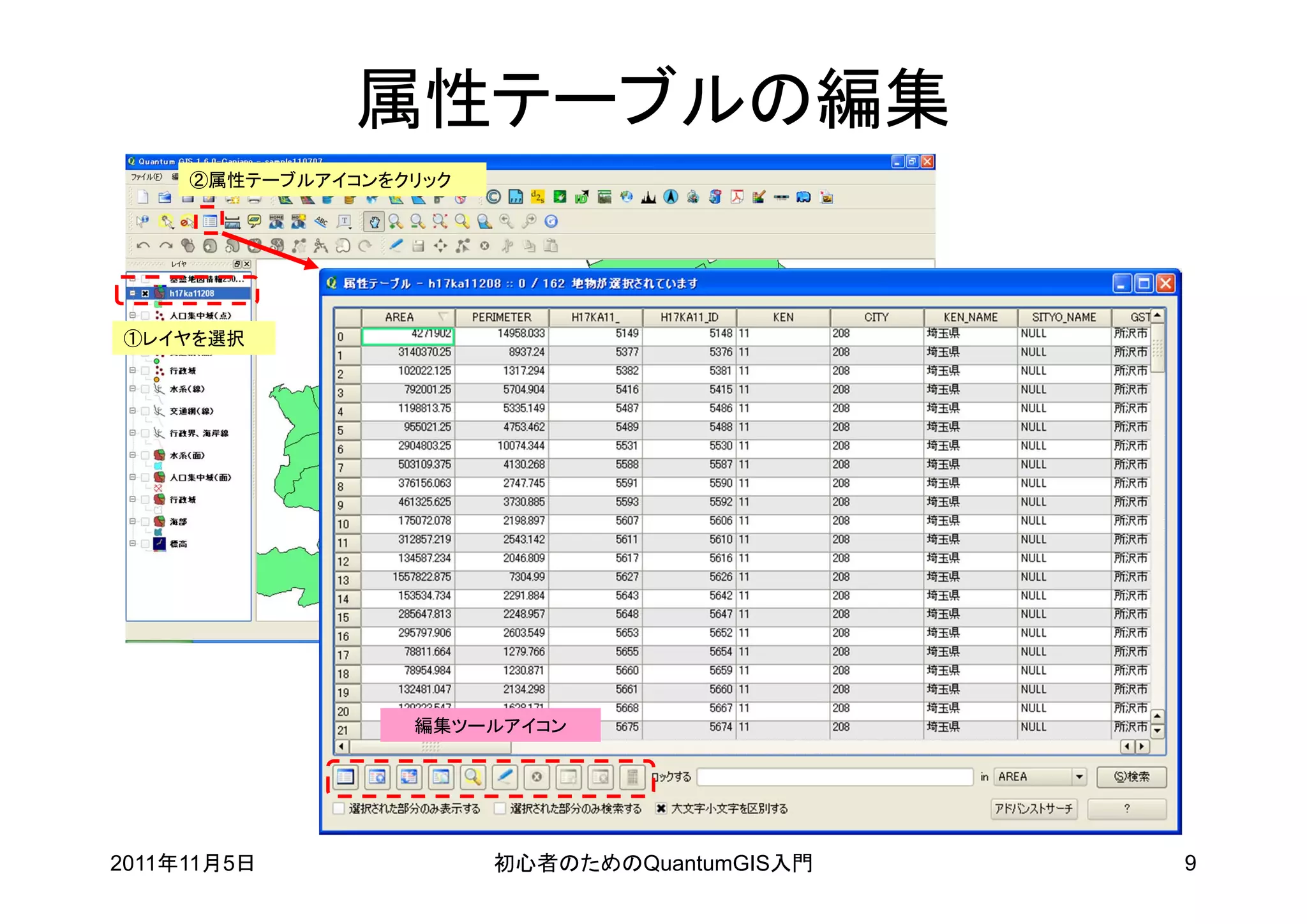1307x924 pixels.
Task: Click the ? help button
Action: (1127, 809)
